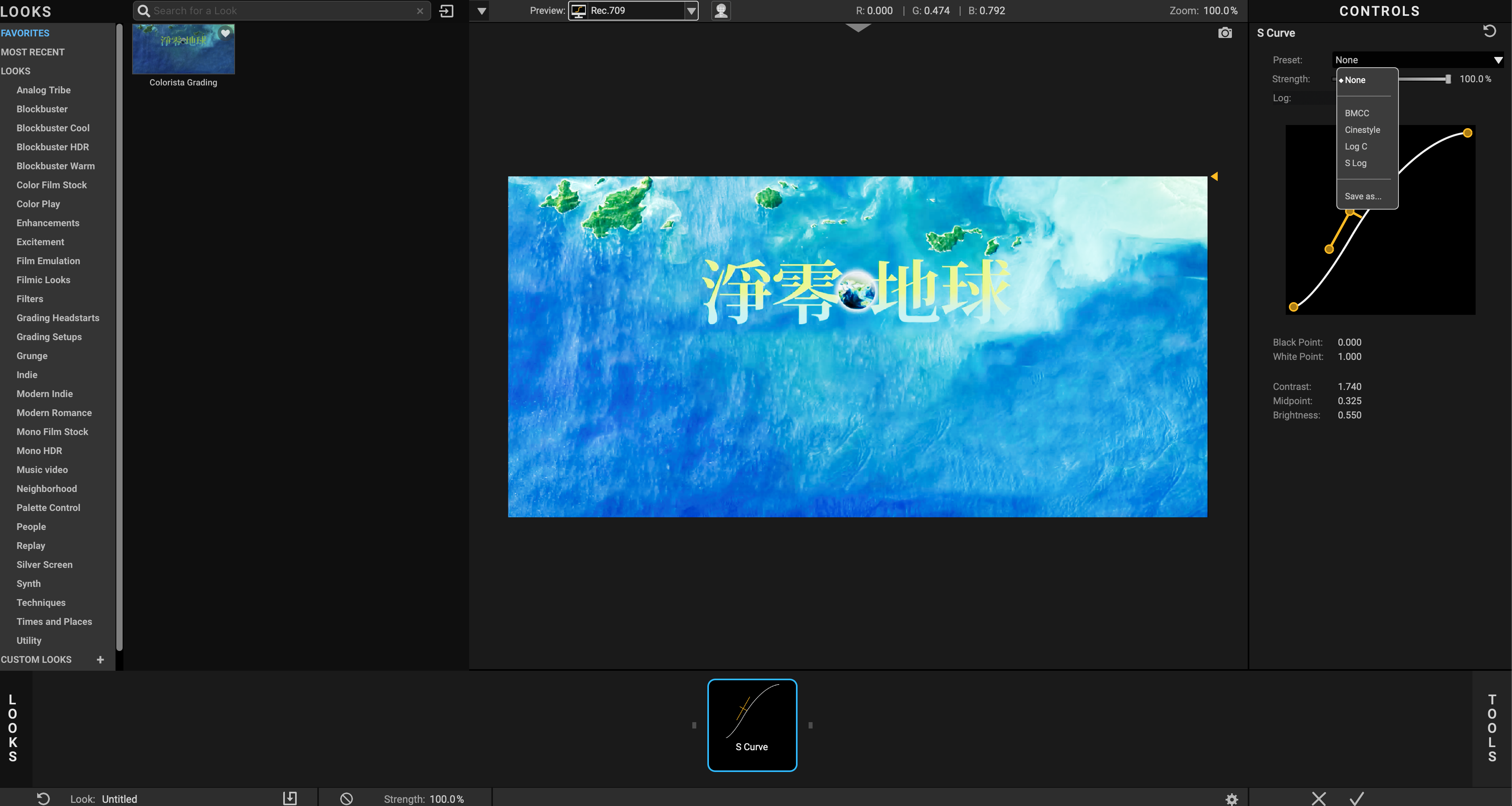1512x806 pixels.
Task: Click the save look icon in bottom bar
Action: (290, 798)
